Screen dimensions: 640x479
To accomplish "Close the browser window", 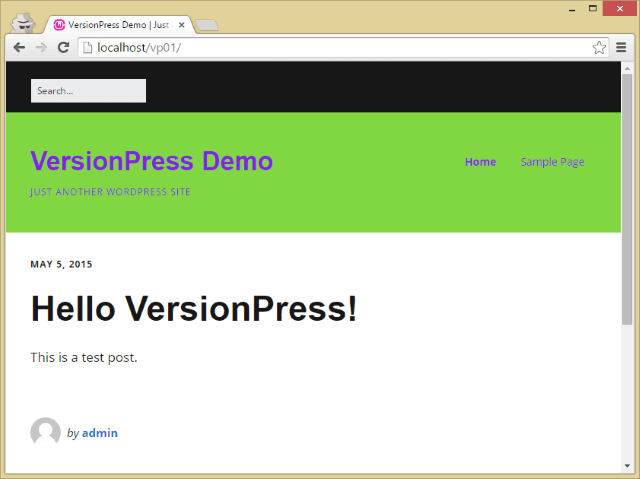I will 620,9.
